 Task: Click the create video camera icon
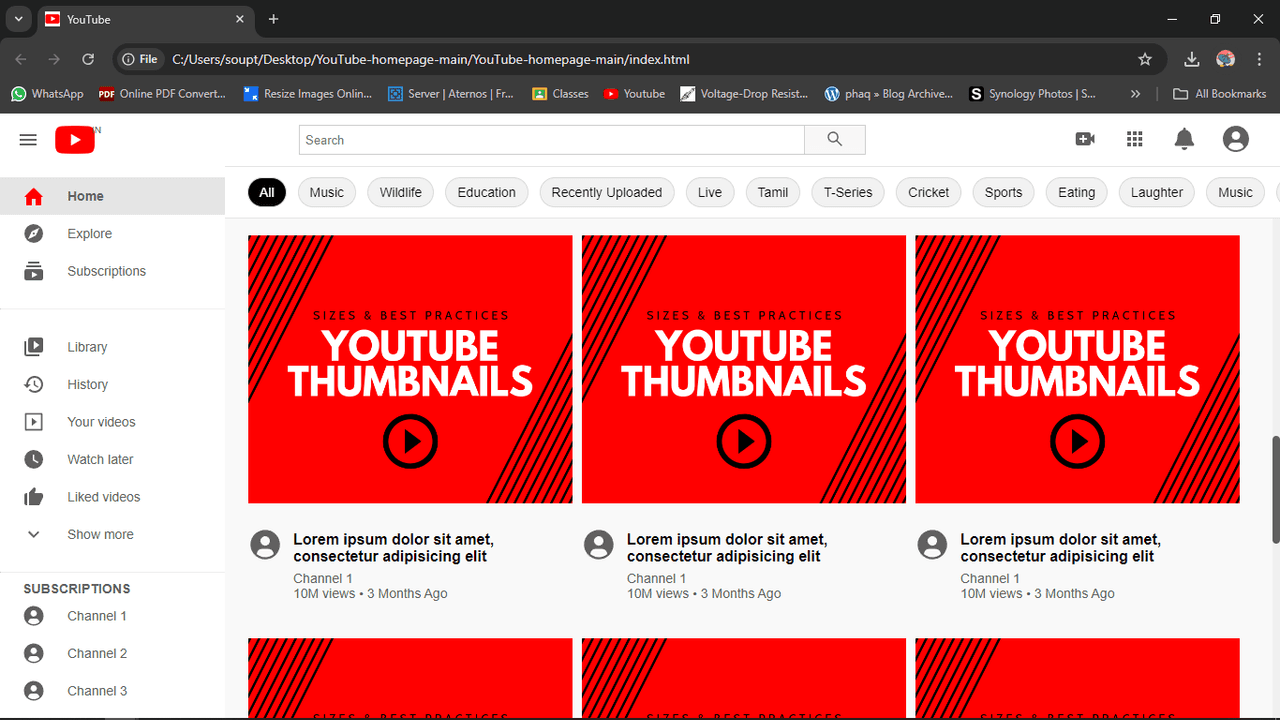point(1085,139)
